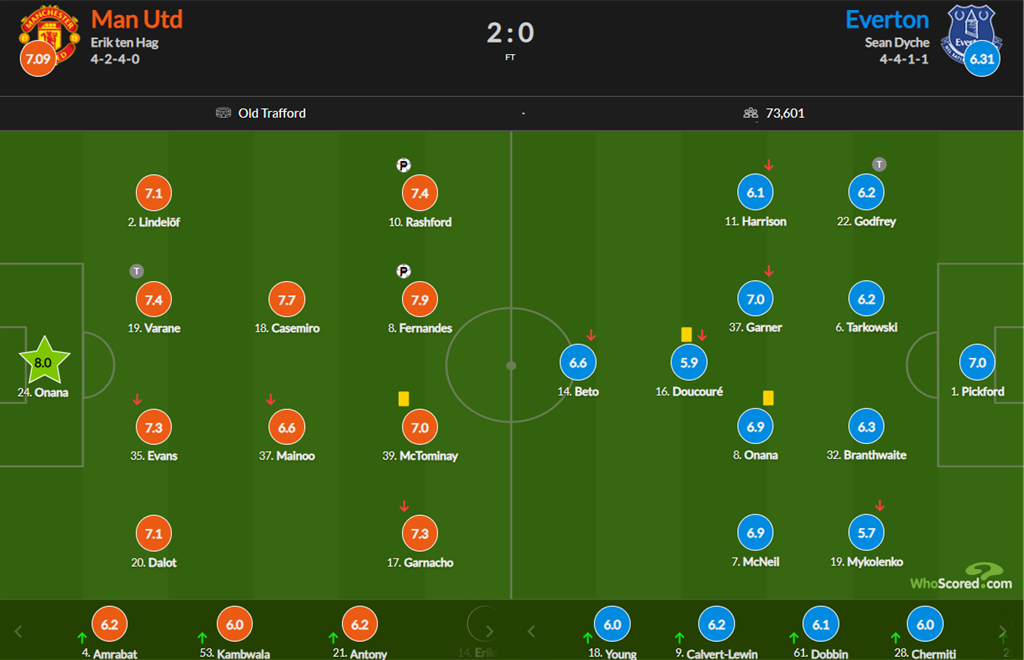Click Fernandes' 7.9 rating circle
The width and height of the screenshot is (1024, 660).
click(x=419, y=299)
